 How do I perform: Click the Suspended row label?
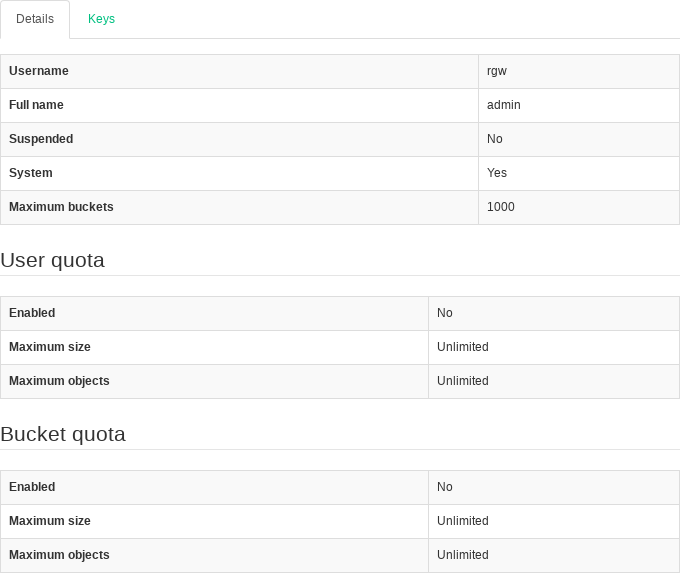coord(41,139)
